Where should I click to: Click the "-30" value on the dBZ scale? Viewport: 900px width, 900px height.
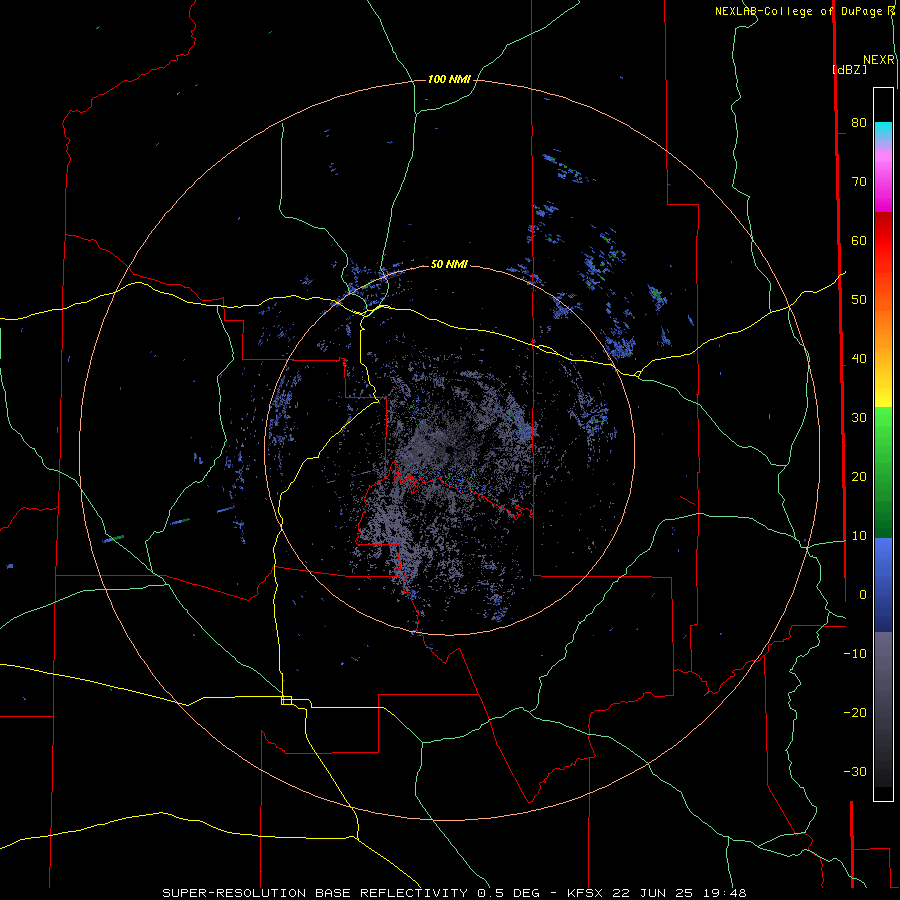(x=855, y=771)
